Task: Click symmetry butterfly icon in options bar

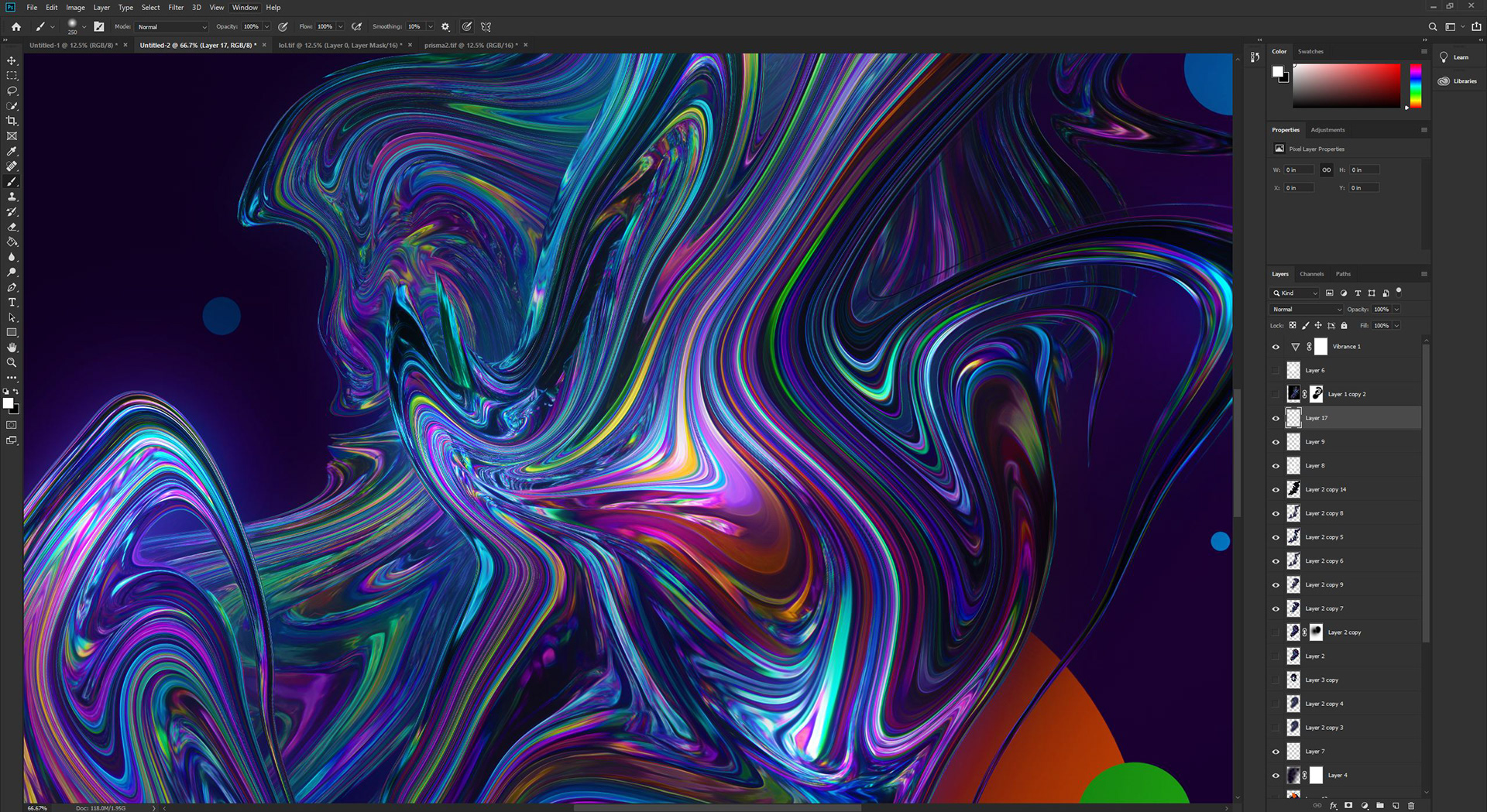Action: pos(486,26)
